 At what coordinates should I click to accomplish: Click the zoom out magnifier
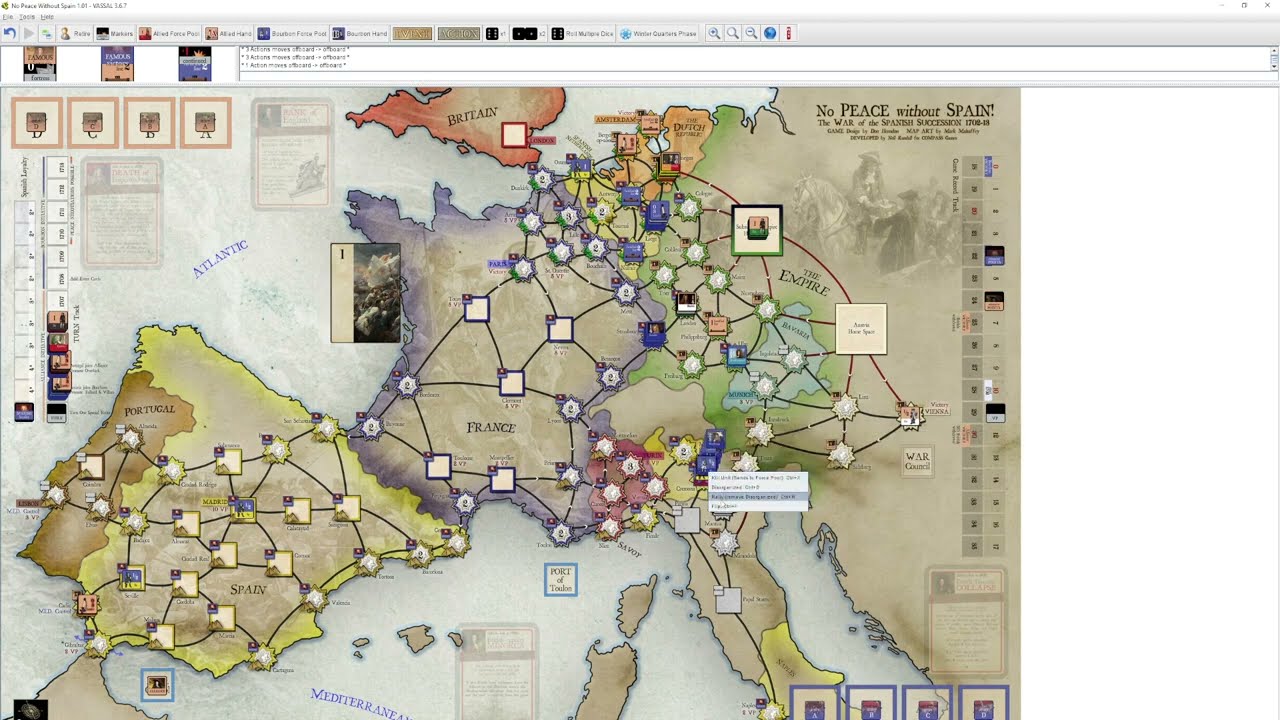coord(751,33)
